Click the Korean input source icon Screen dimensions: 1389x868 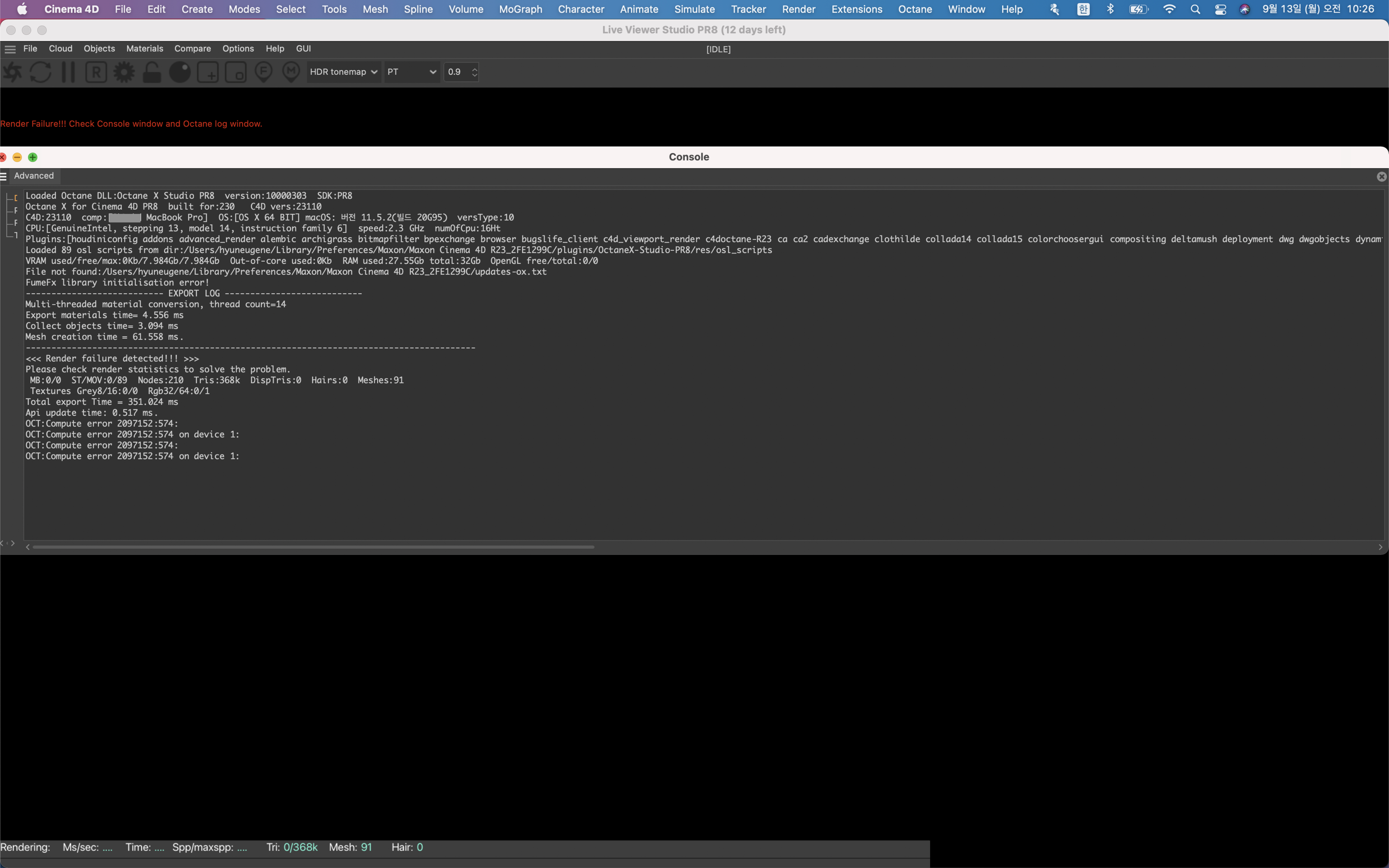[1083, 9]
